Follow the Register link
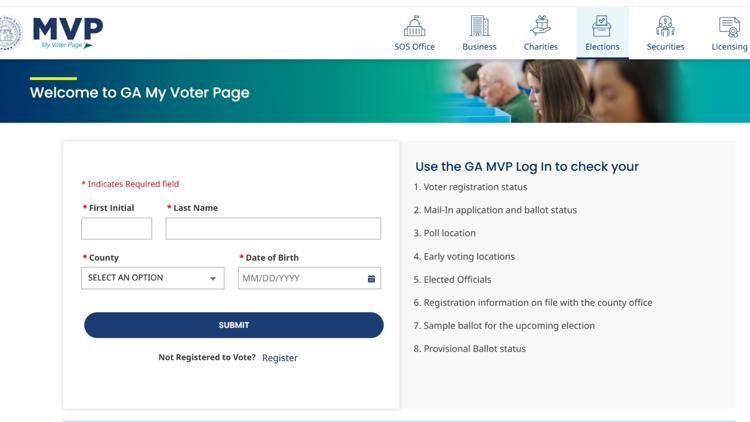The width and height of the screenshot is (750, 422). click(x=280, y=358)
